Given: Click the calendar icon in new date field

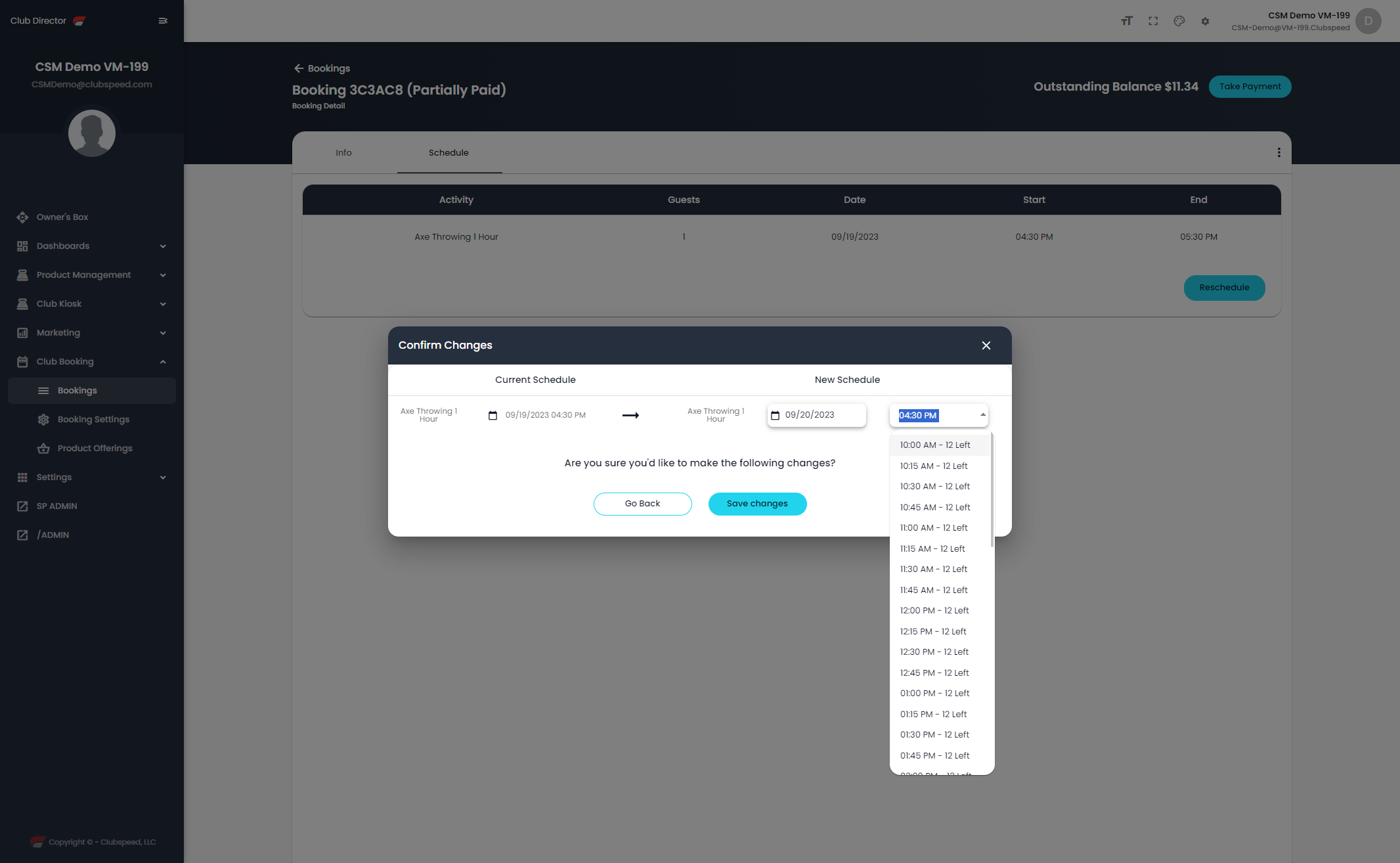Looking at the screenshot, I should [x=775, y=415].
